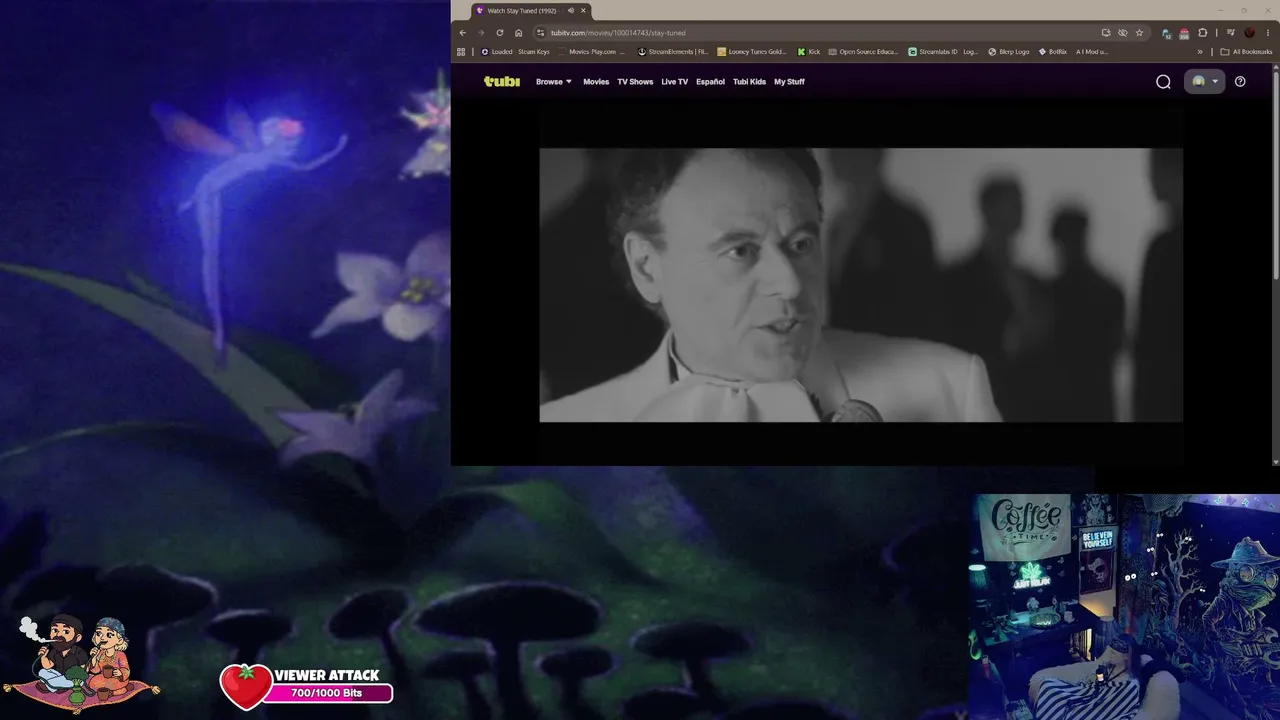Screen dimensions: 1280x720
Task: Go to Movies in Tubi navigation
Action: pyautogui.click(x=596, y=82)
